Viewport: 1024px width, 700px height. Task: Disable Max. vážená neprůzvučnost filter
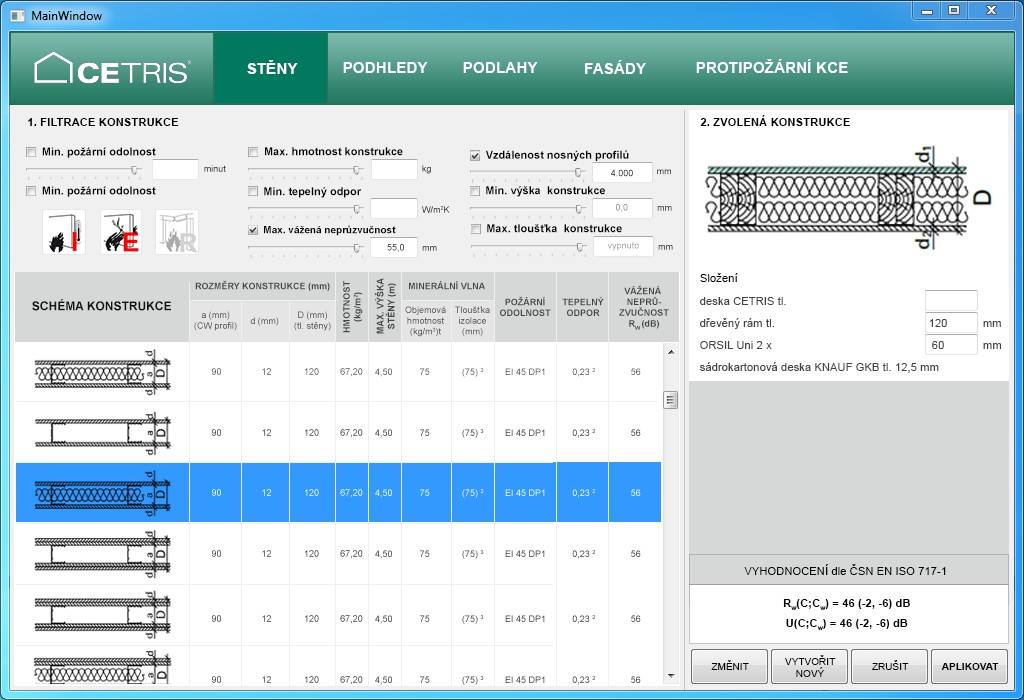(254, 230)
